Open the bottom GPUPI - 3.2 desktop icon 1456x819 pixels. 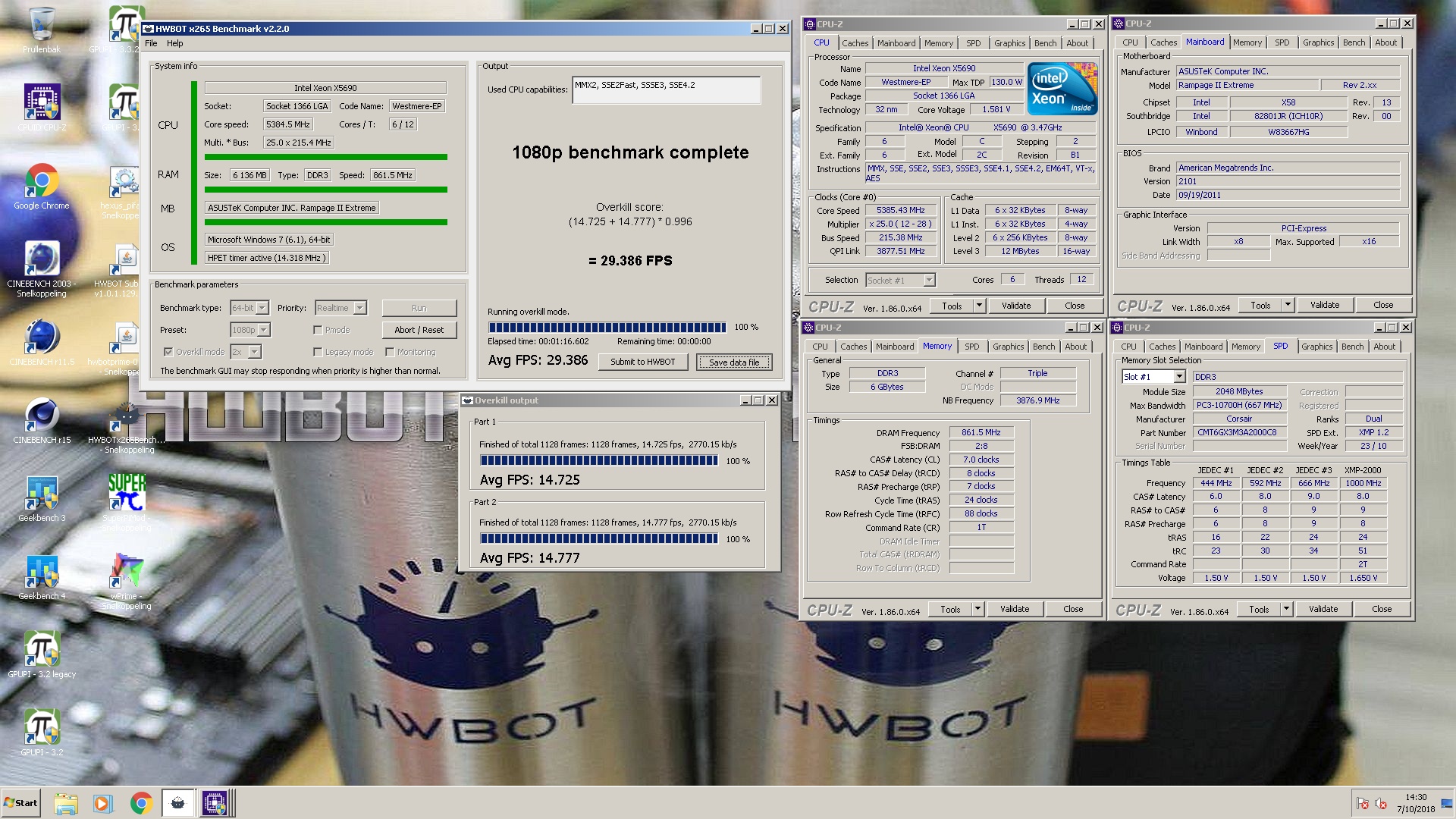click(42, 733)
